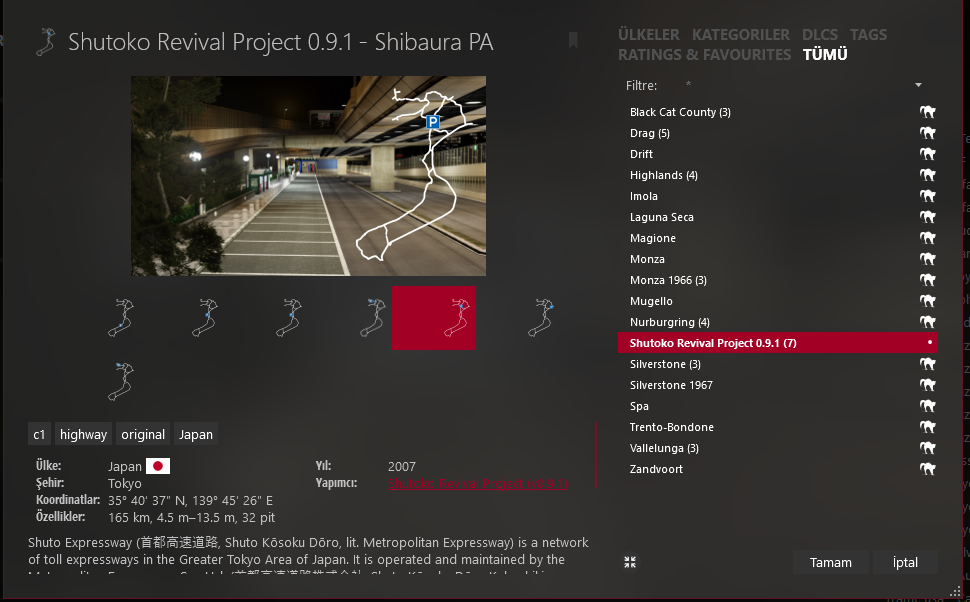
Task: Select the layout thumbnail in the second row
Action: tap(121, 382)
